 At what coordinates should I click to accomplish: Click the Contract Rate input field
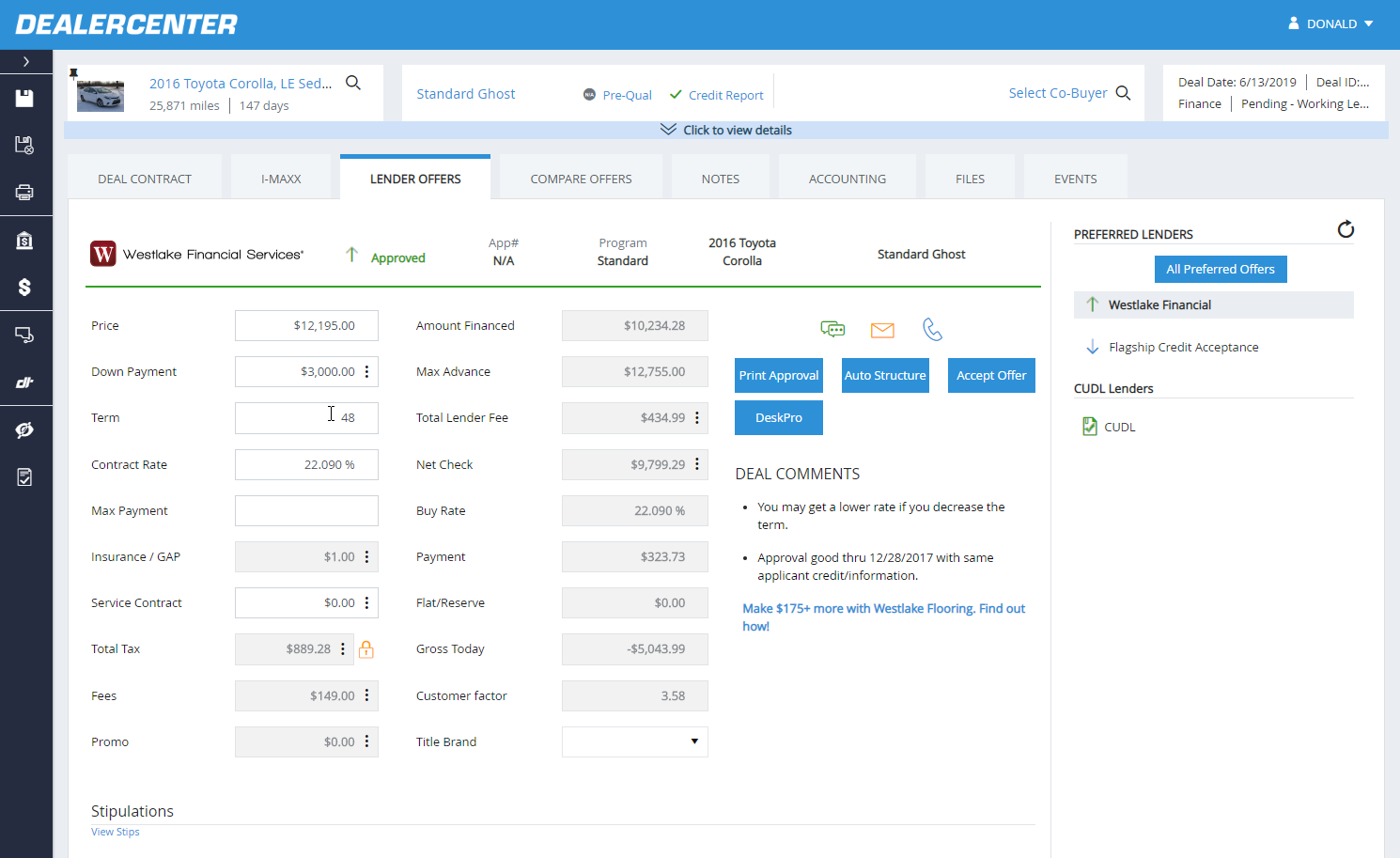[306, 464]
